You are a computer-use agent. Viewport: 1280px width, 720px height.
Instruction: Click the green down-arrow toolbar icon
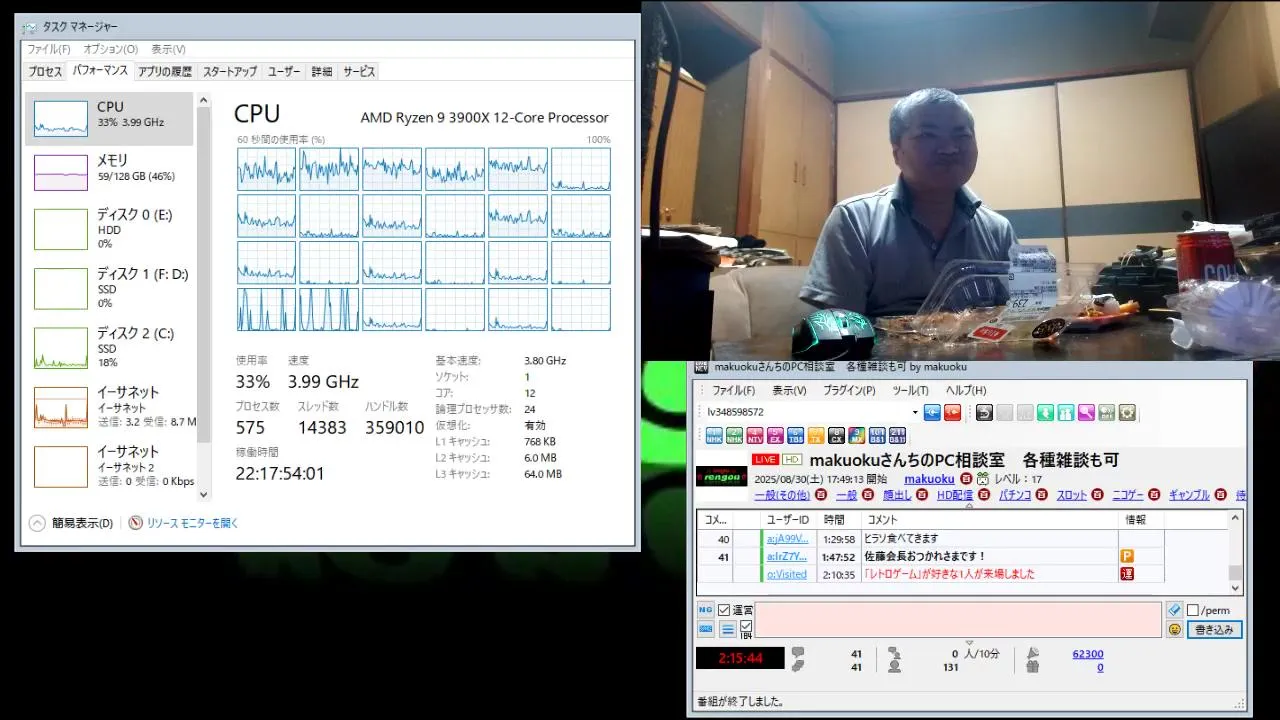pos(1045,412)
